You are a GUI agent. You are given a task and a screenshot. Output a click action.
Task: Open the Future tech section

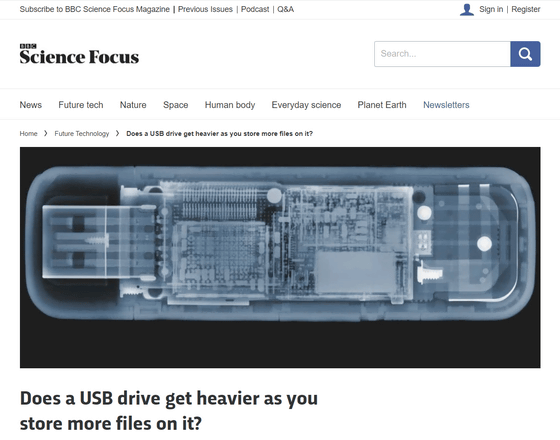pyautogui.click(x=81, y=105)
